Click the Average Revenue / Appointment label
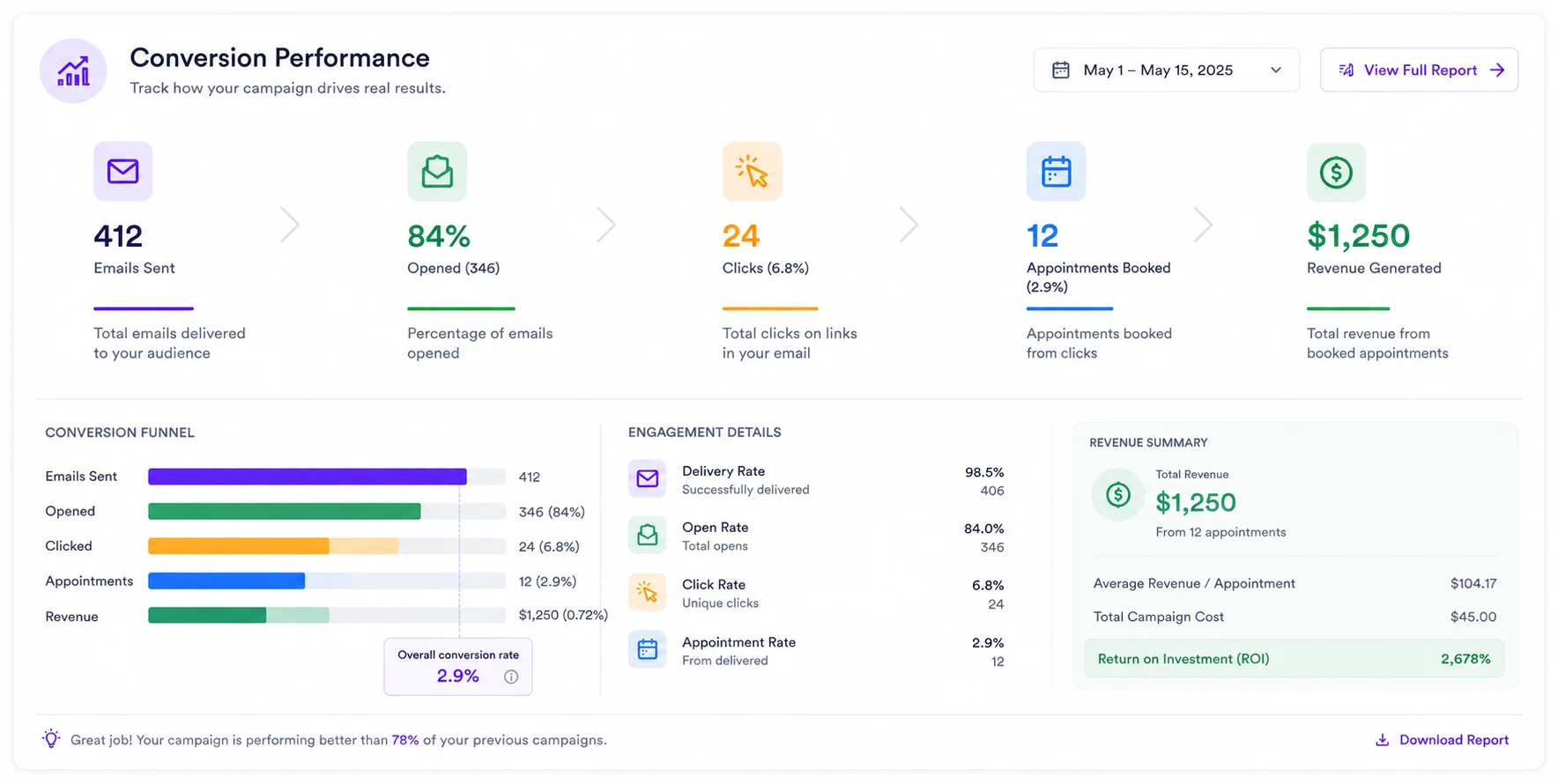Screen dimensions: 1558x784 point(1194,583)
